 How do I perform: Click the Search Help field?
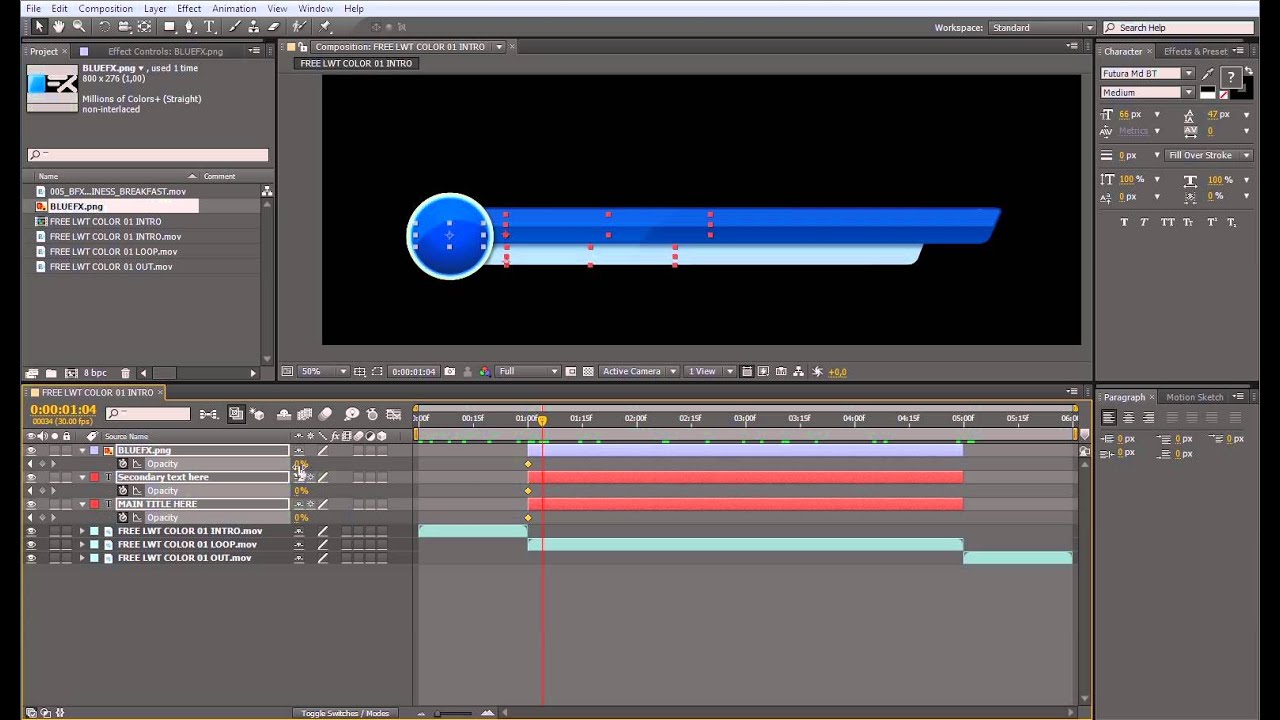(1179, 28)
